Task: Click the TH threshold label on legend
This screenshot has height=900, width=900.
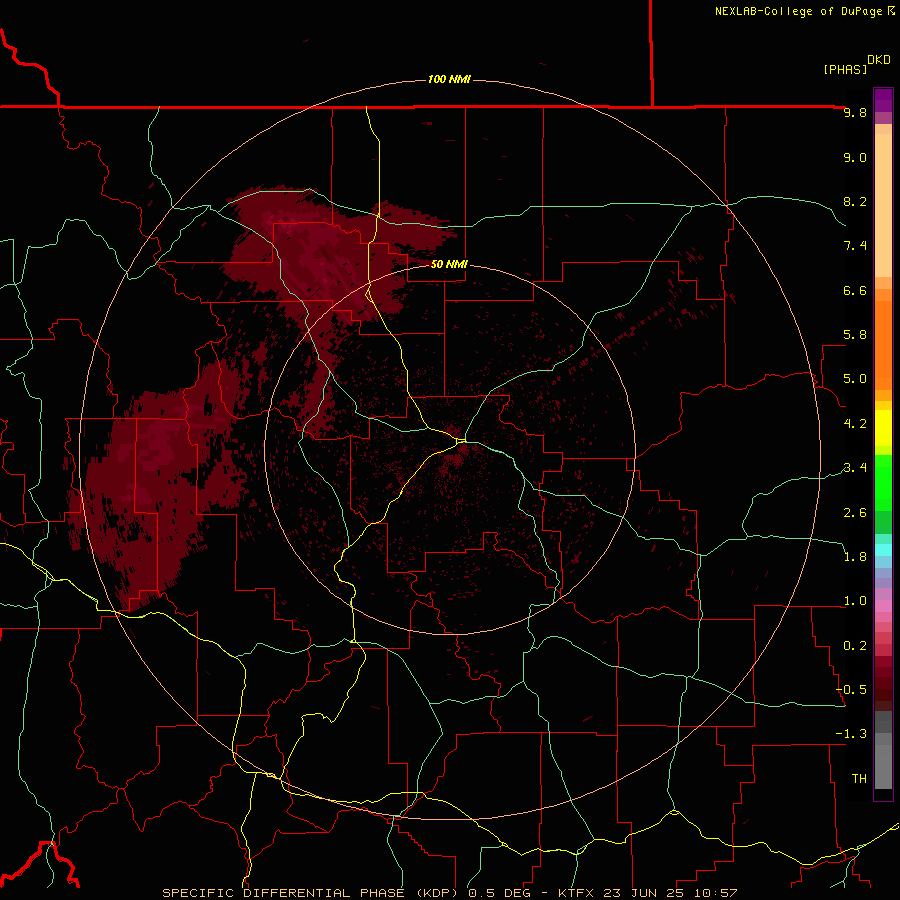Action: click(859, 779)
